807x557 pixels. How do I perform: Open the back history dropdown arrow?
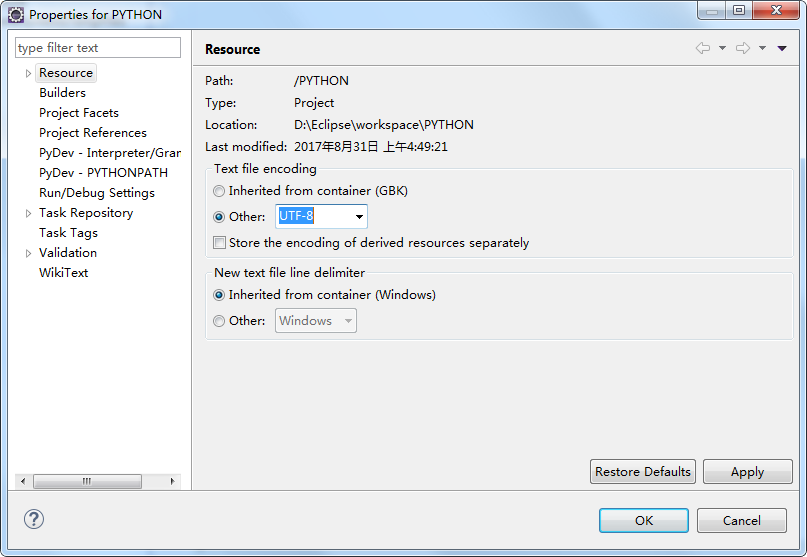tap(722, 48)
